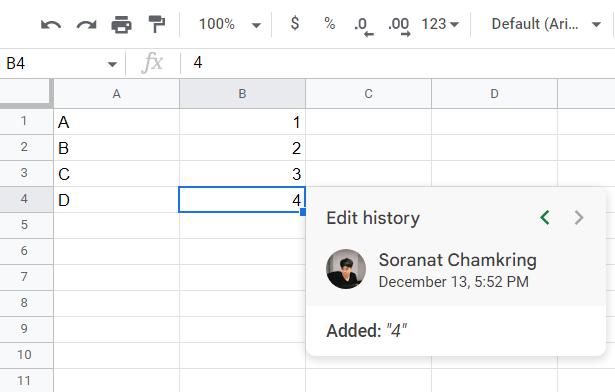Open the B4 name box dropdown arrow
The height and width of the screenshot is (392, 615).
click(112, 64)
